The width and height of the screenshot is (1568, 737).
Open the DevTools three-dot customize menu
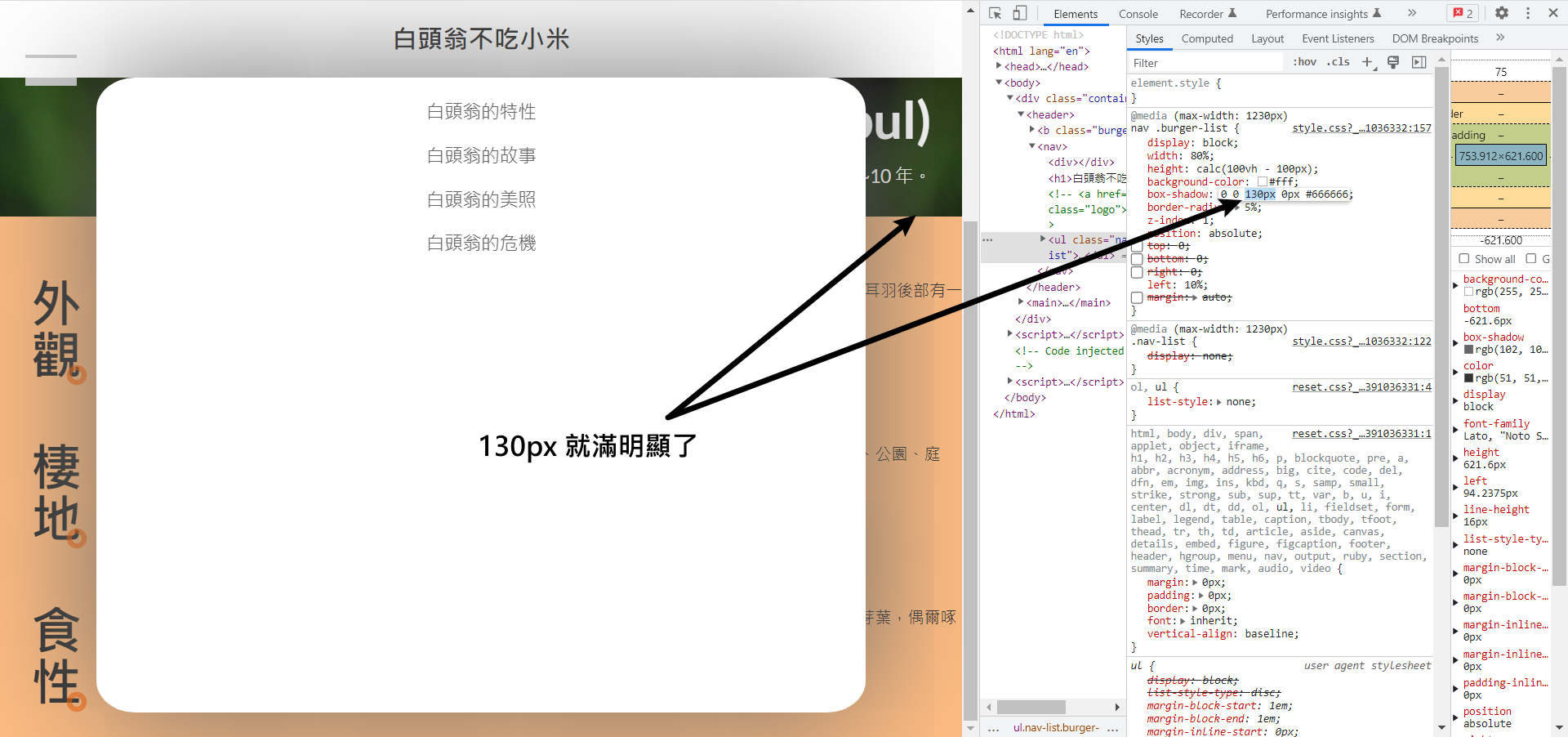click(1528, 13)
